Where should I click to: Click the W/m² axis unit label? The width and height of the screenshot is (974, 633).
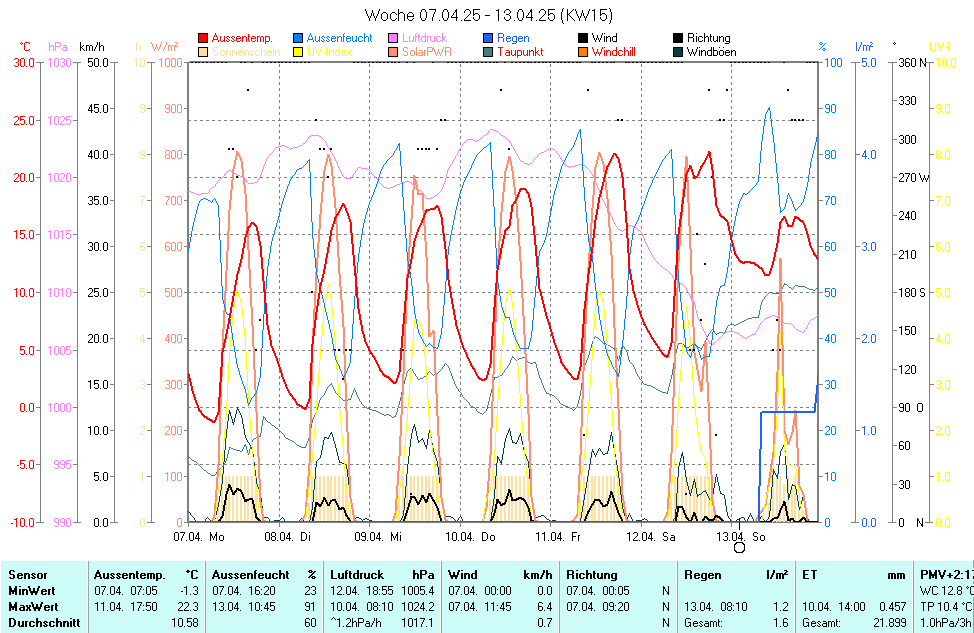click(x=165, y=46)
